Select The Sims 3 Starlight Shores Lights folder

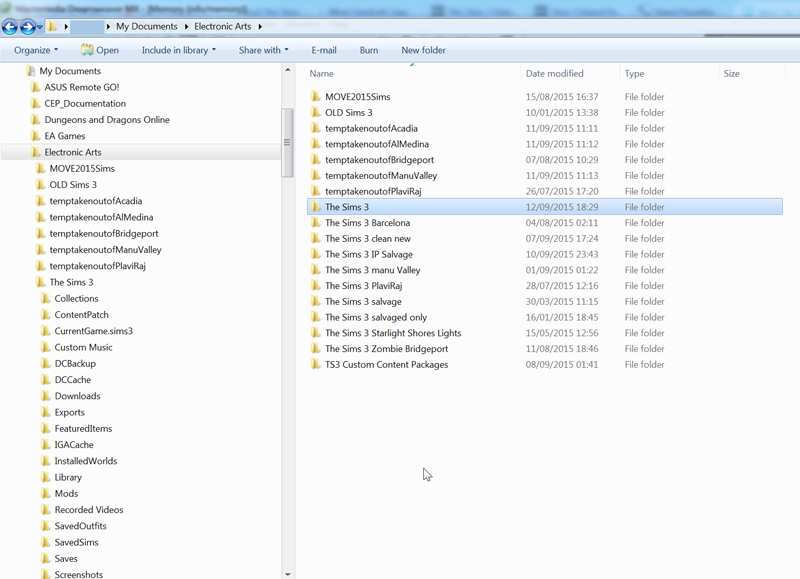(x=393, y=333)
